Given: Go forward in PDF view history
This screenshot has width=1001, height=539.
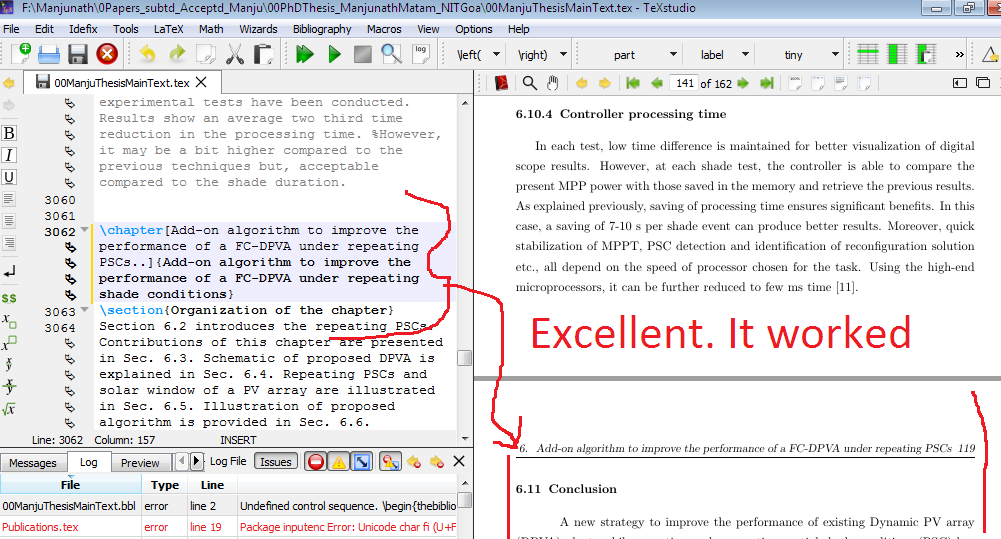Looking at the screenshot, I should click(605, 83).
